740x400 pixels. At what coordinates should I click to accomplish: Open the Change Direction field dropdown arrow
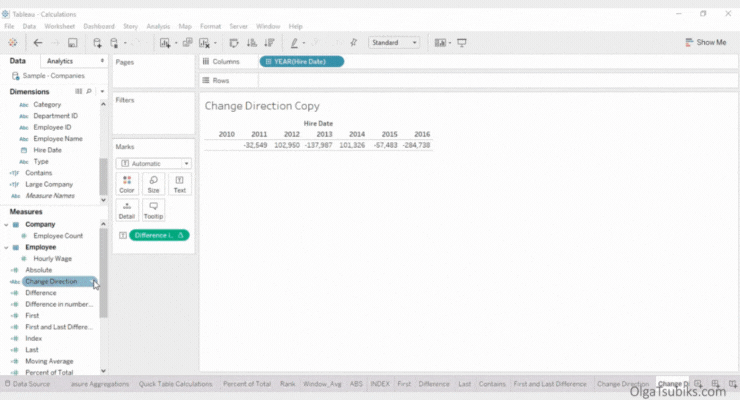coord(93,282)
